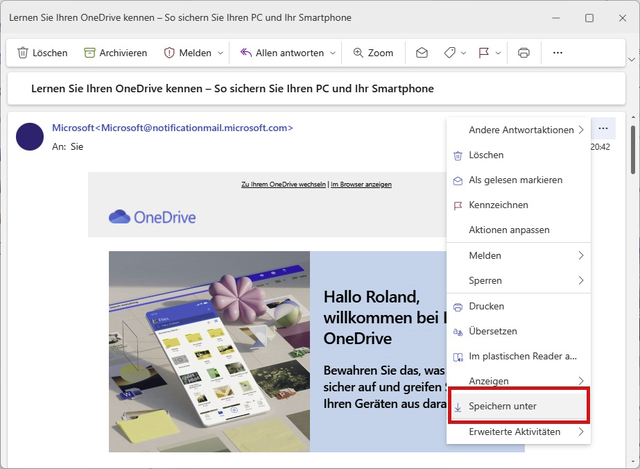Click the An: Sie recipient text
Image resolution: width=640 pixels, height=469 pixels.
point(67,147)
